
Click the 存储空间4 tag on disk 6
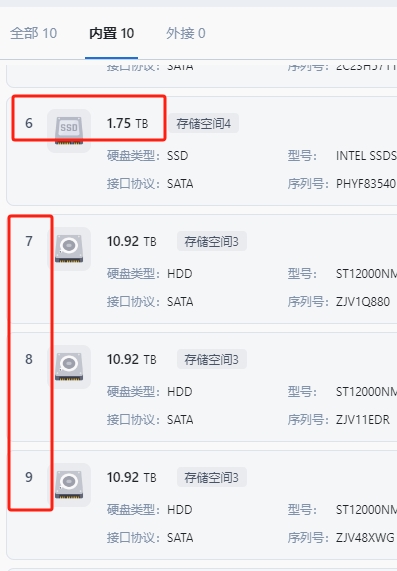[204, 123]
